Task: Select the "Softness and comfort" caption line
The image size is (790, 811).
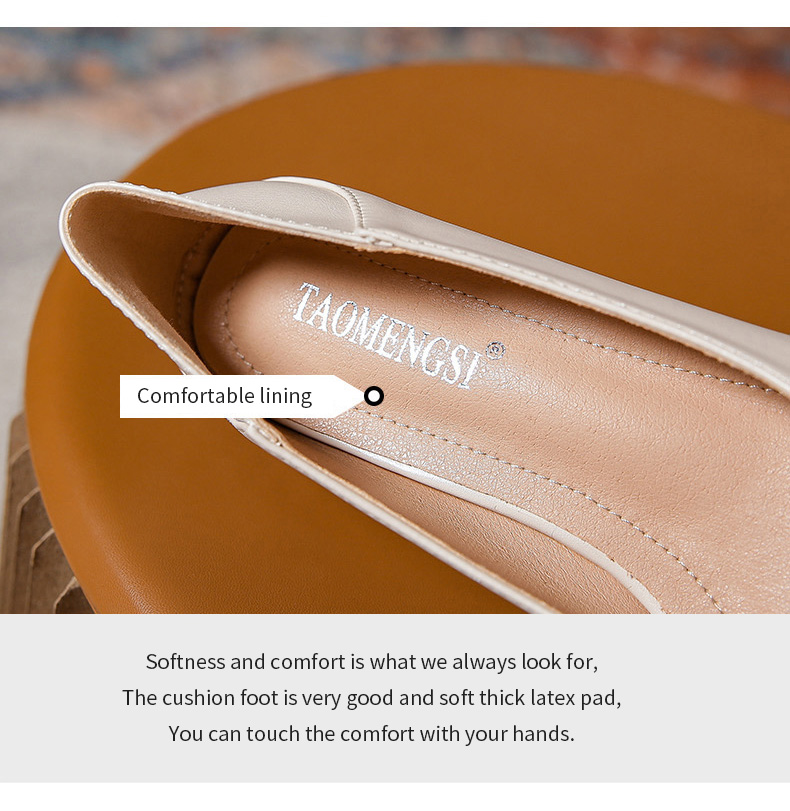Action: pyautogui.click(x=371, y=662)
